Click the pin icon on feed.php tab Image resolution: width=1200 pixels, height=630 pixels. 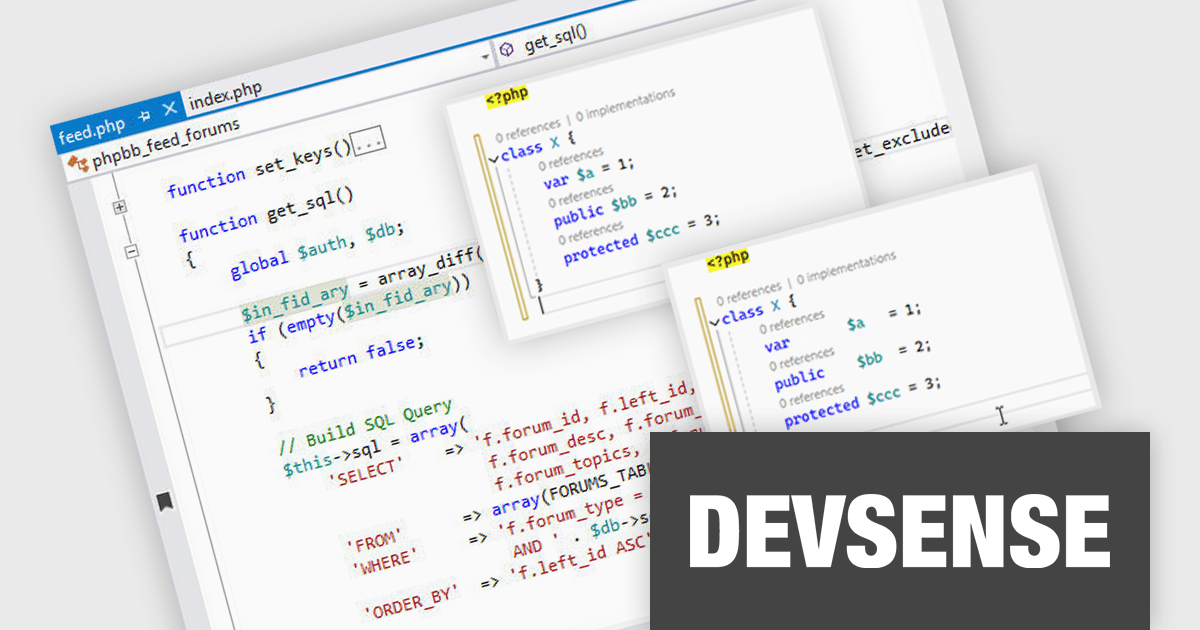click(143, 115)
